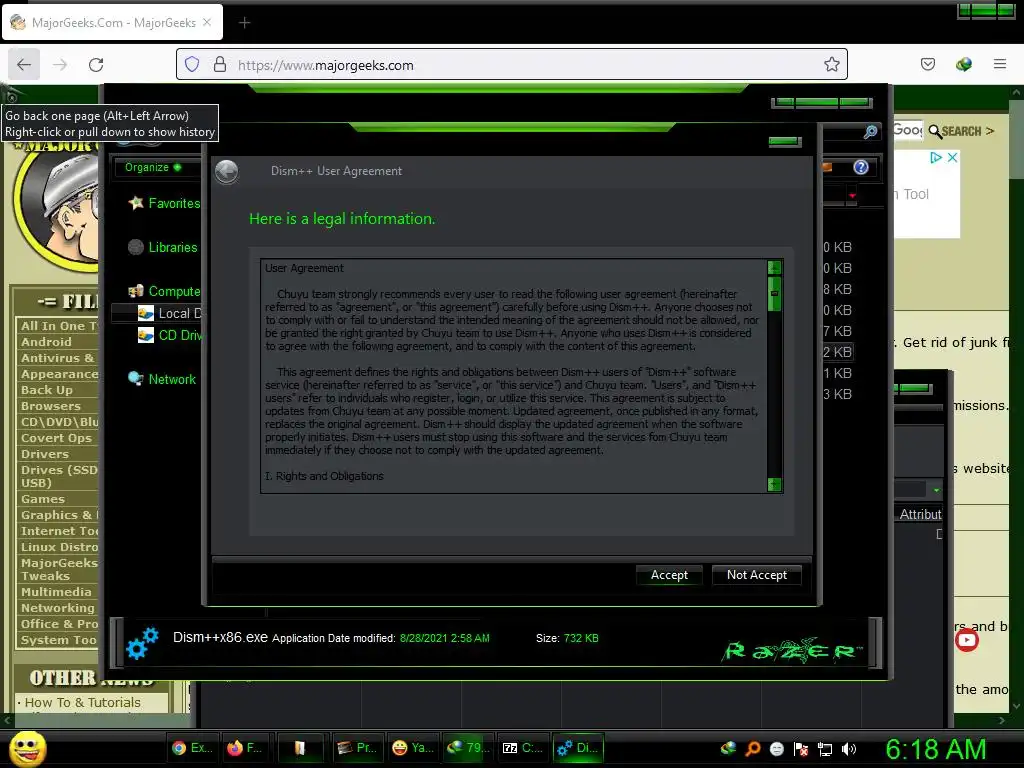Open the Covert Ops category link
This screenshot has height=768, width=1024.
tap(57, 438)
